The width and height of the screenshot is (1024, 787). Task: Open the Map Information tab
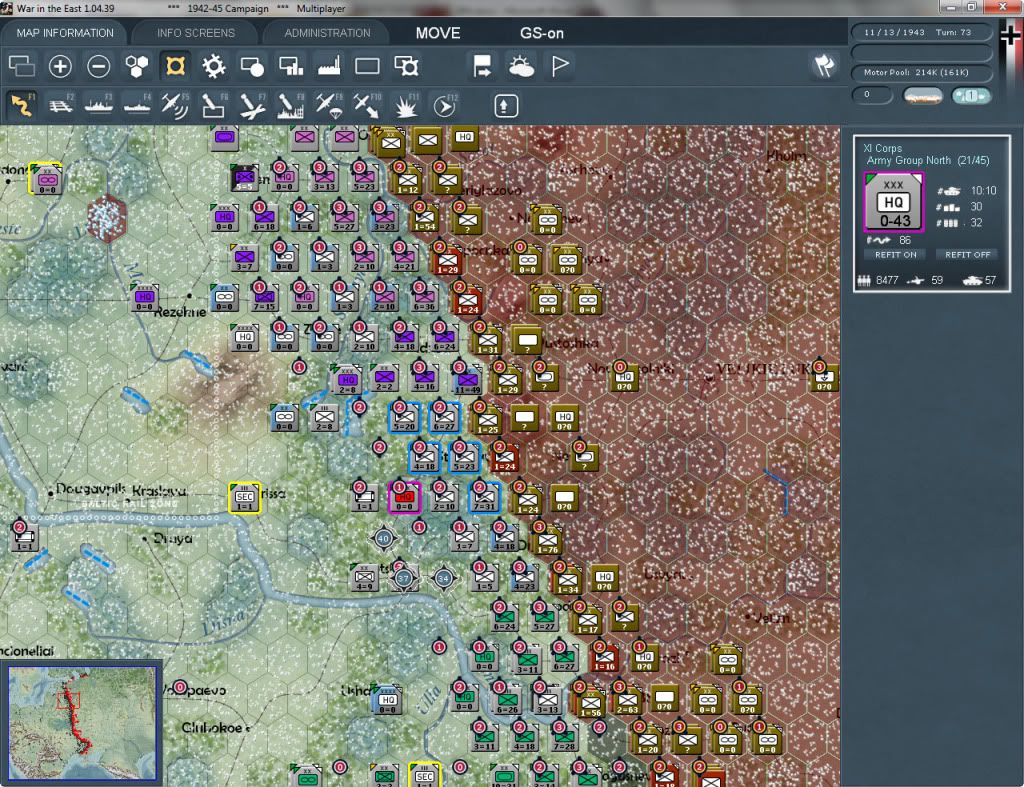tap(65, 33)
